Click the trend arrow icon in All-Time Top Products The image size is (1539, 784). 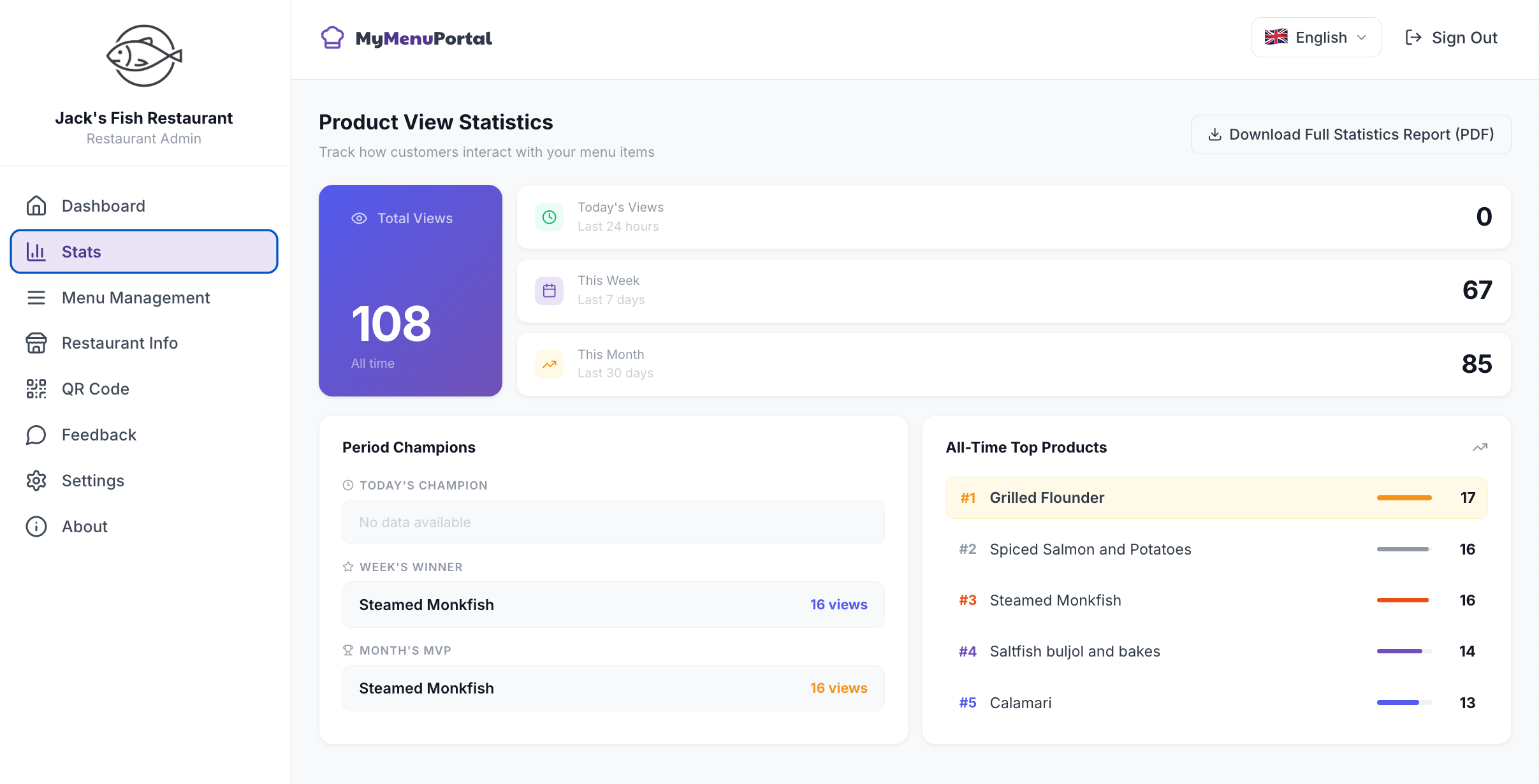1480,447
